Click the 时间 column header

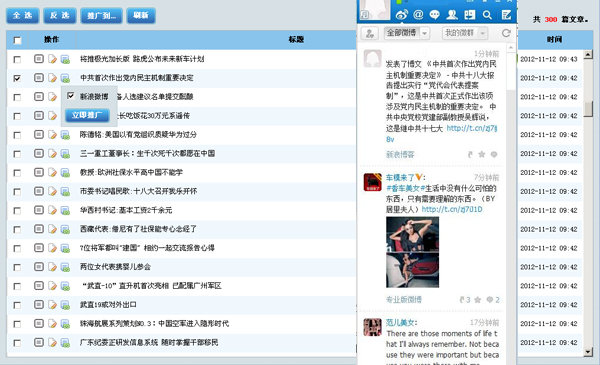pyautogui.click(x=554, y=39)
